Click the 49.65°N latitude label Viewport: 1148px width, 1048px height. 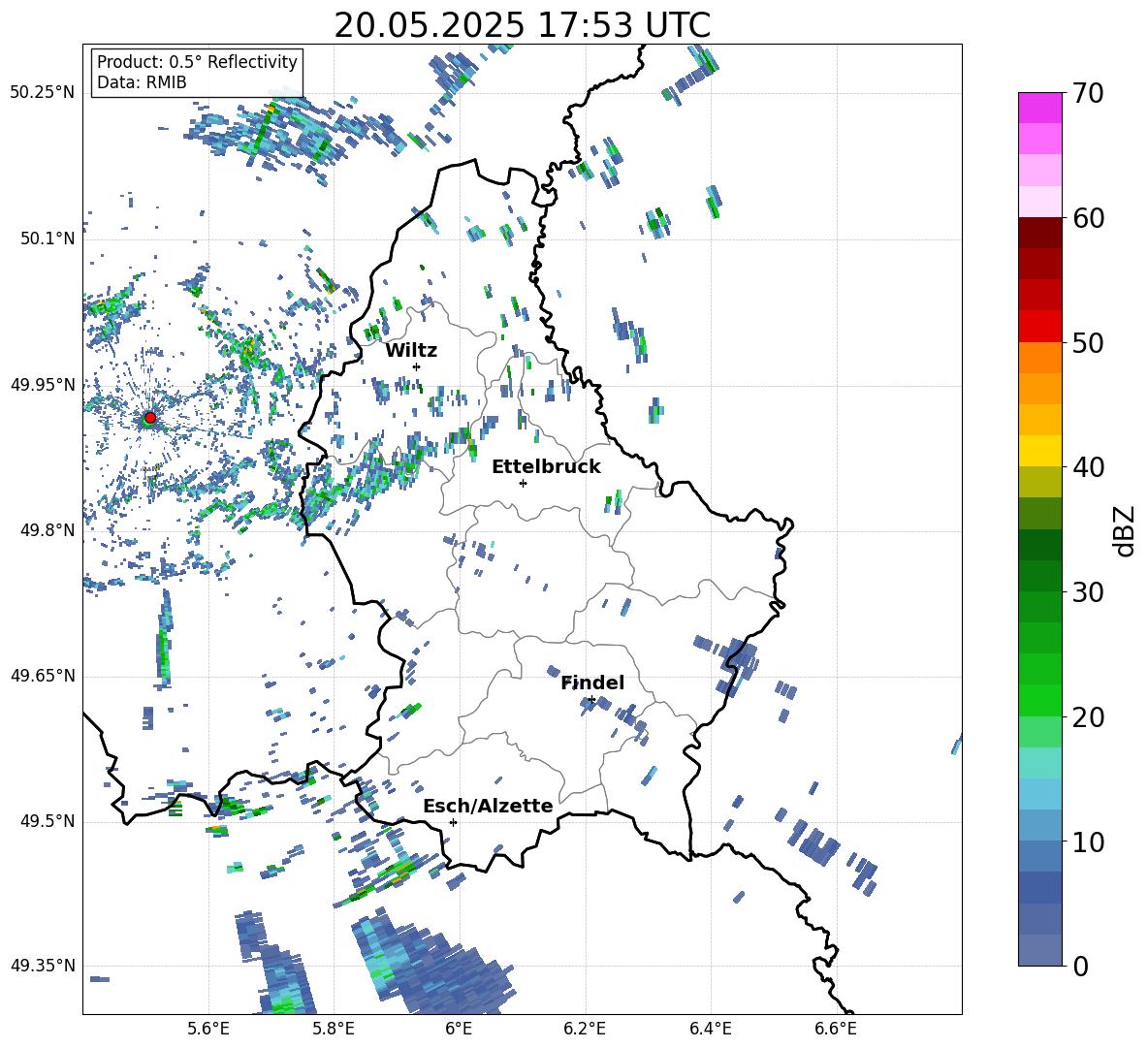point(43,676)
